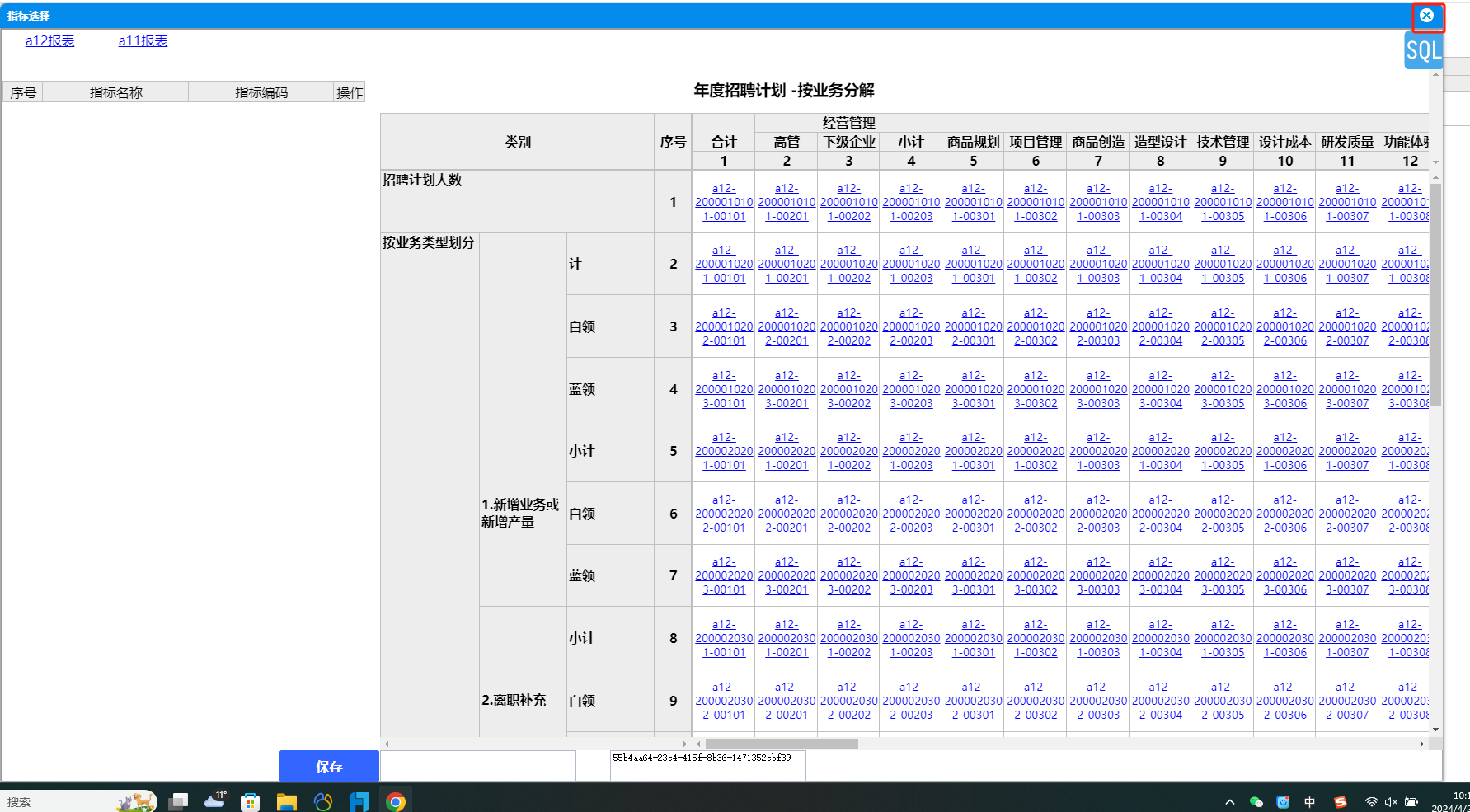Viewport: 1470px width, 812px height.
Task: Open link a12-2000010101-00307 under 研发质量
Action: click(x=1347, y=202)
